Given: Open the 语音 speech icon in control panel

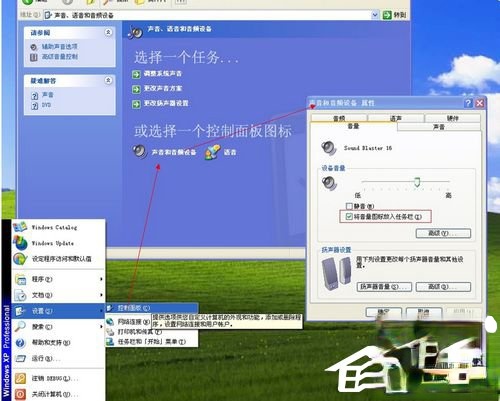Looking at the screenshot, I should (x=212, y=152).
